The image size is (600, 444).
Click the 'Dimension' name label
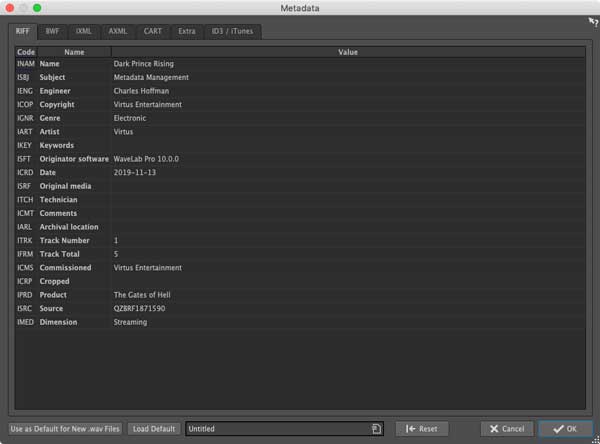click(58, 322)
